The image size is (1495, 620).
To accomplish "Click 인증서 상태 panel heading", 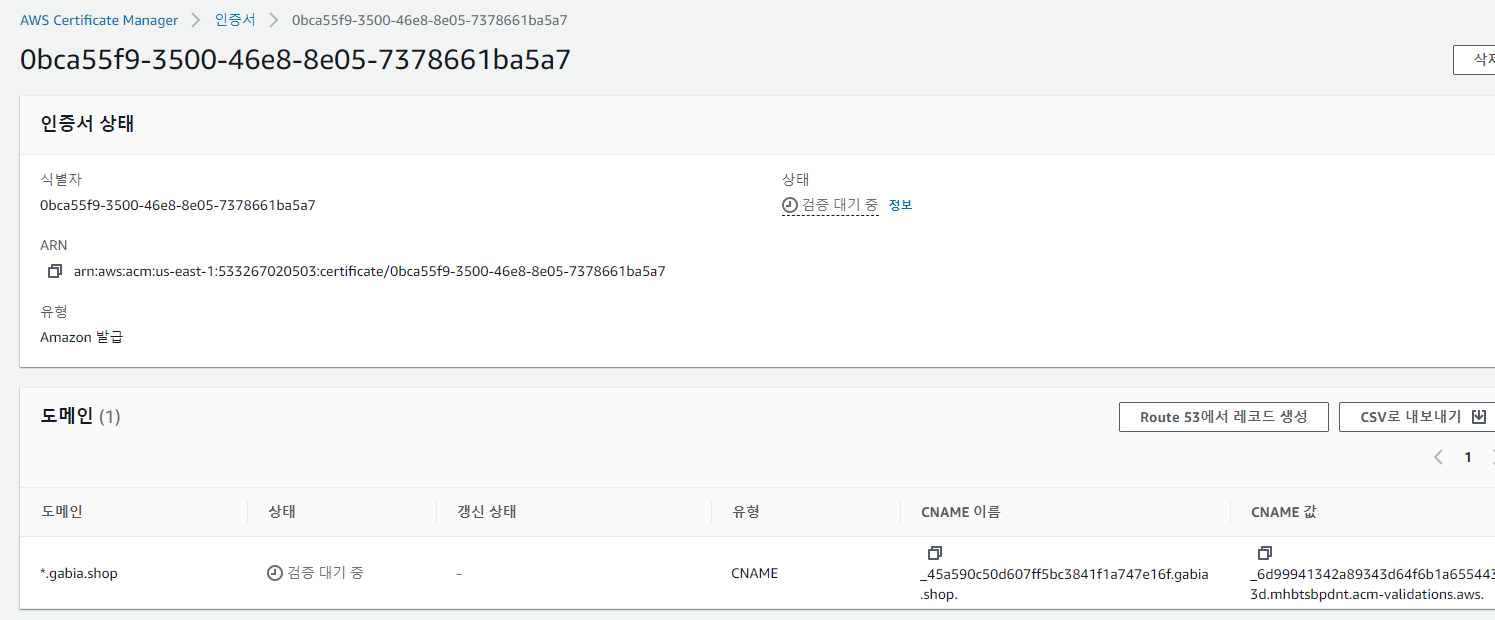I will point(88,125).
